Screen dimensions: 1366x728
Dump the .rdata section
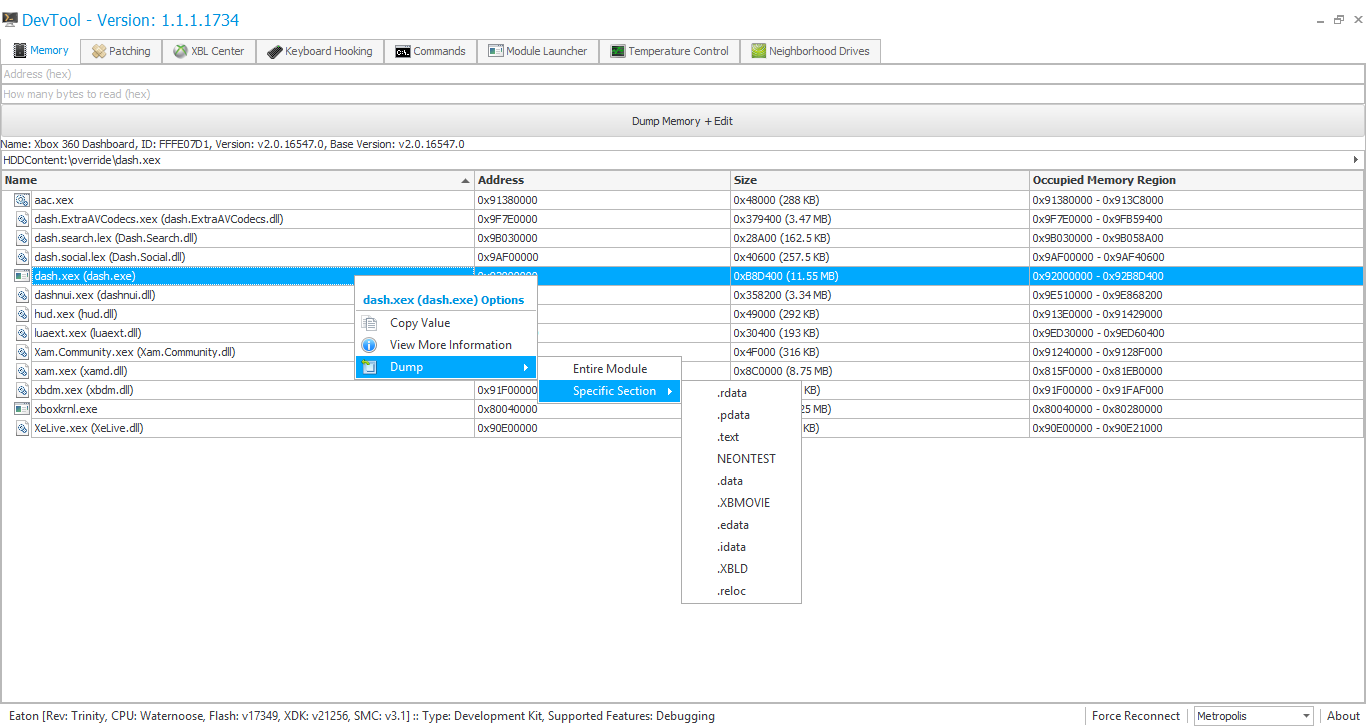(x=741, y=393)
